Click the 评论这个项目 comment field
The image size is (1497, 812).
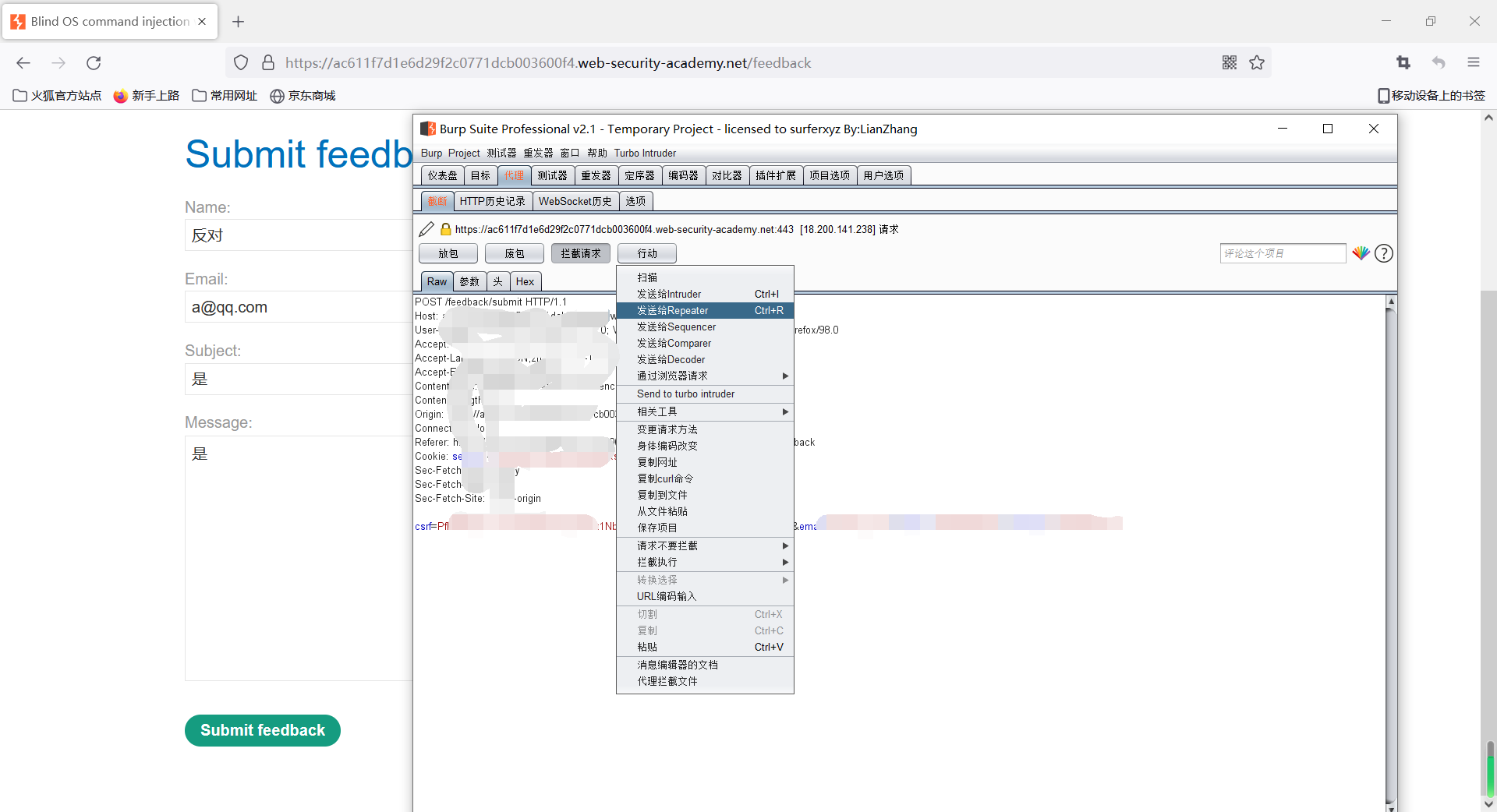pyautogui.click(x=1283, y=253)
